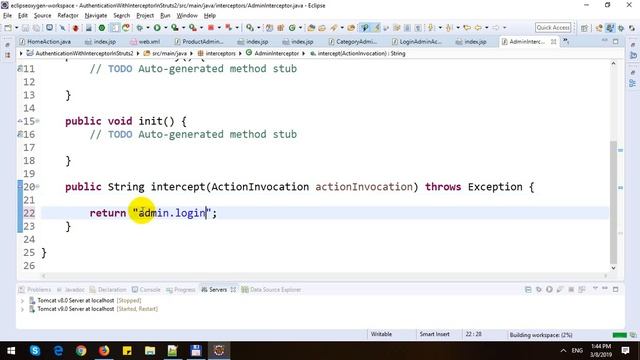
Task: Click the green Run launch icon
Action: coord(157,28)
